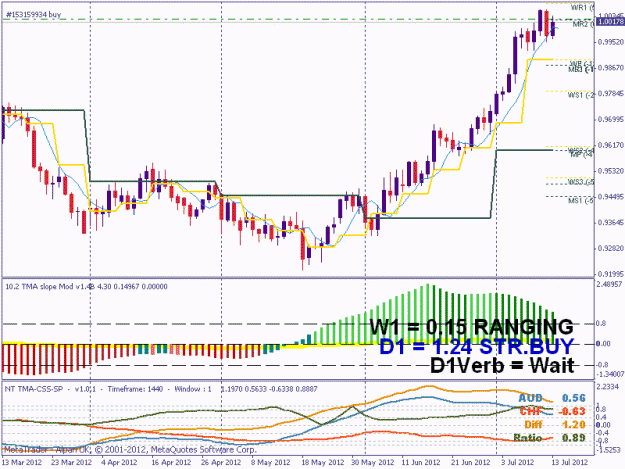Select the MS1 pivot level label

pos(581,200)
